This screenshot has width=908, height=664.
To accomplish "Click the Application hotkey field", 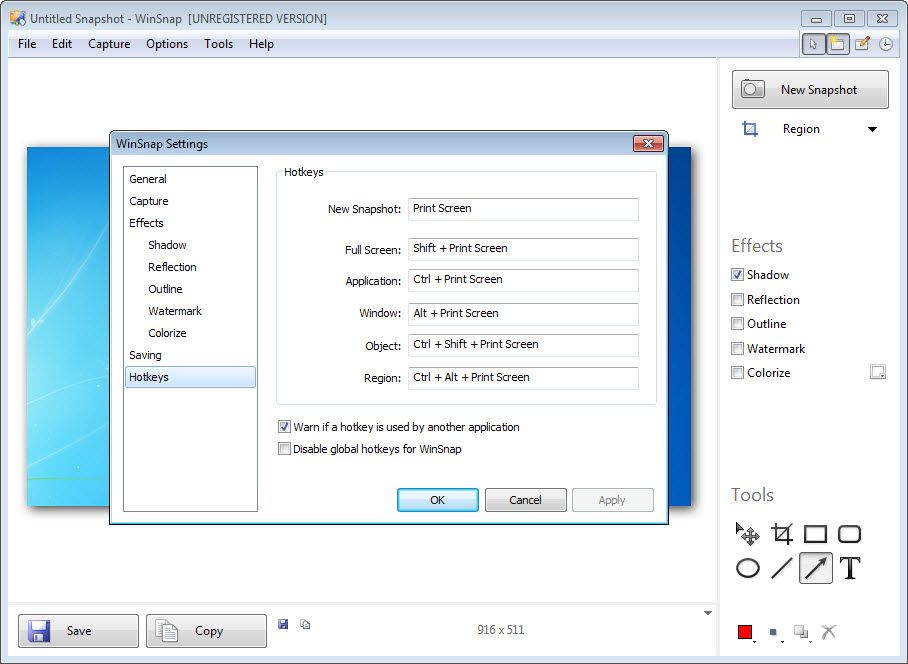I will [523, 280].
